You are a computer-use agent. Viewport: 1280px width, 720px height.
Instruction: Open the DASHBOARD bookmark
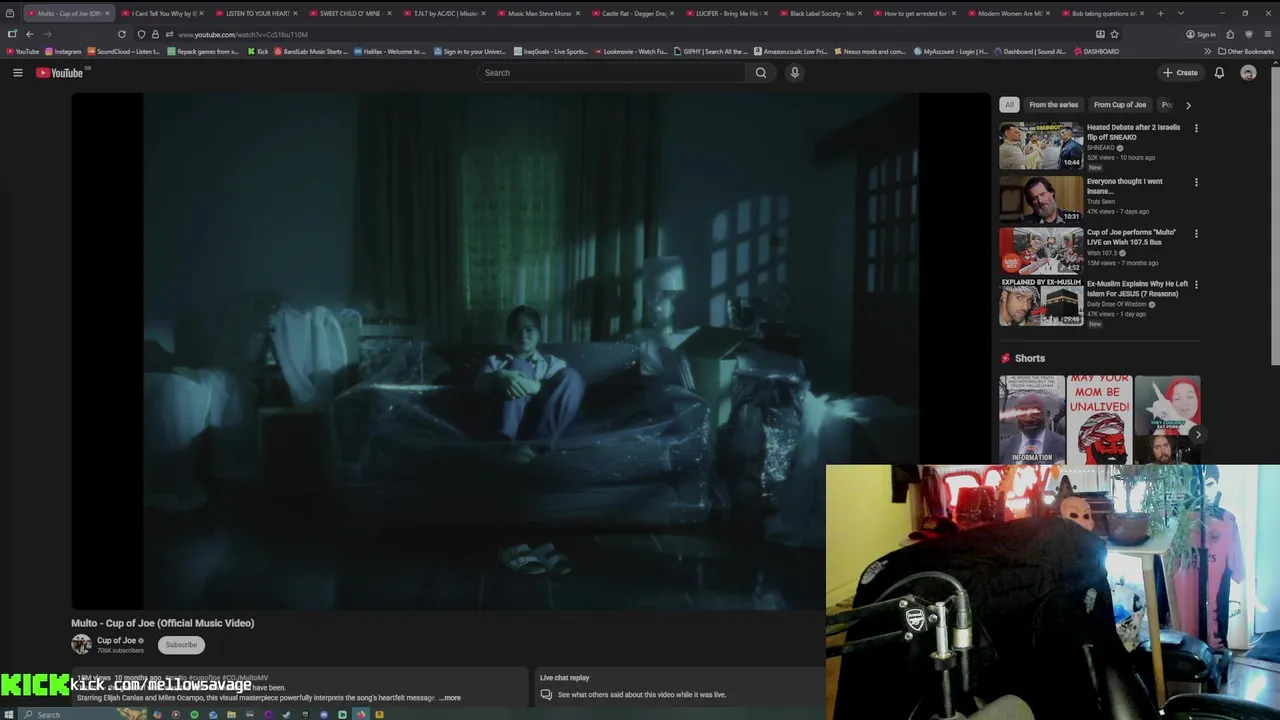(x=1096, y=51)
